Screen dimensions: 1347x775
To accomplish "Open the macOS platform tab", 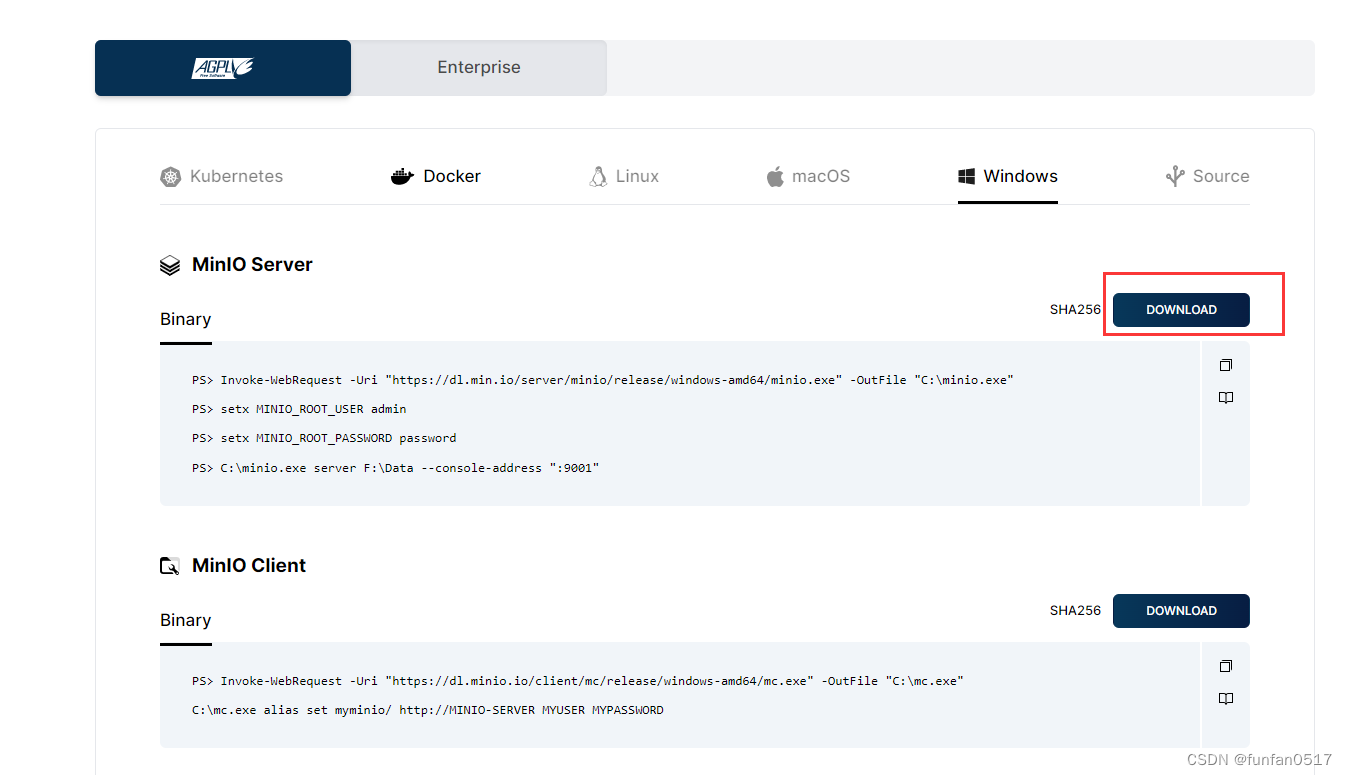I will click(x=808, y=177).
